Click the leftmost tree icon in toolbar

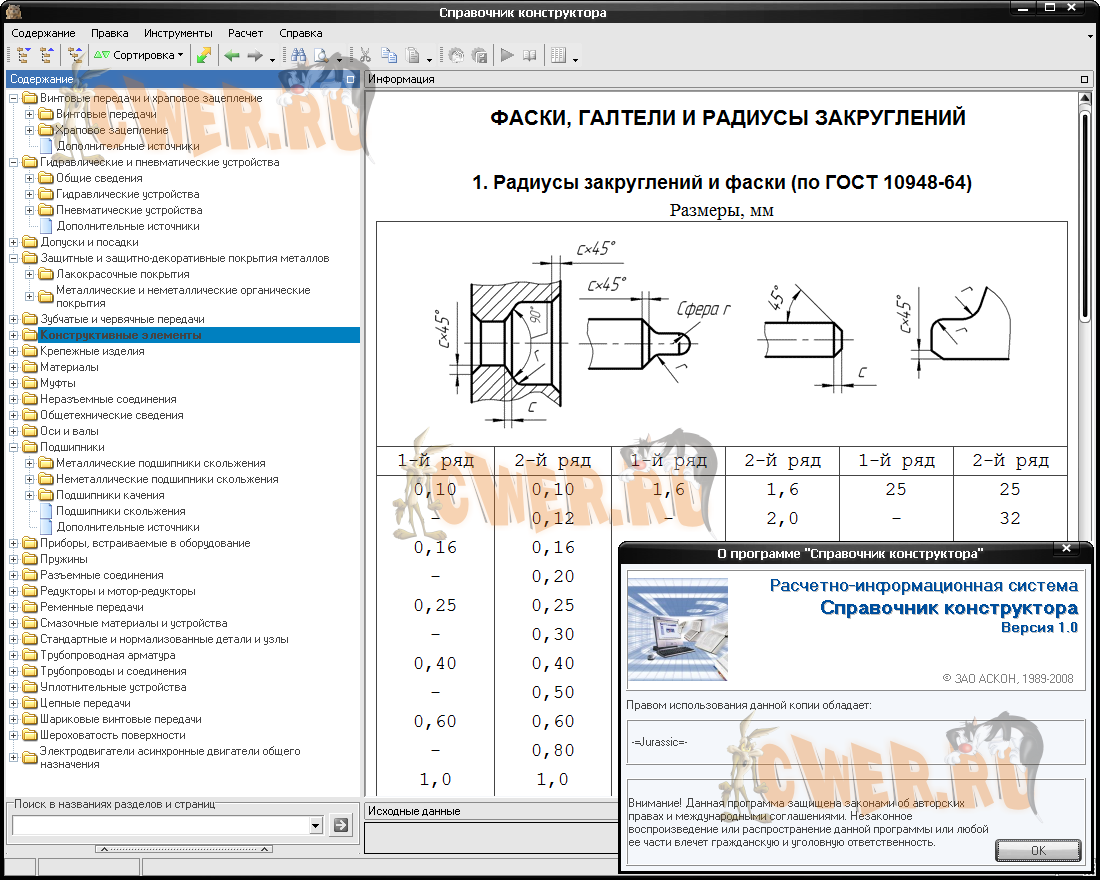click(24, 56)
